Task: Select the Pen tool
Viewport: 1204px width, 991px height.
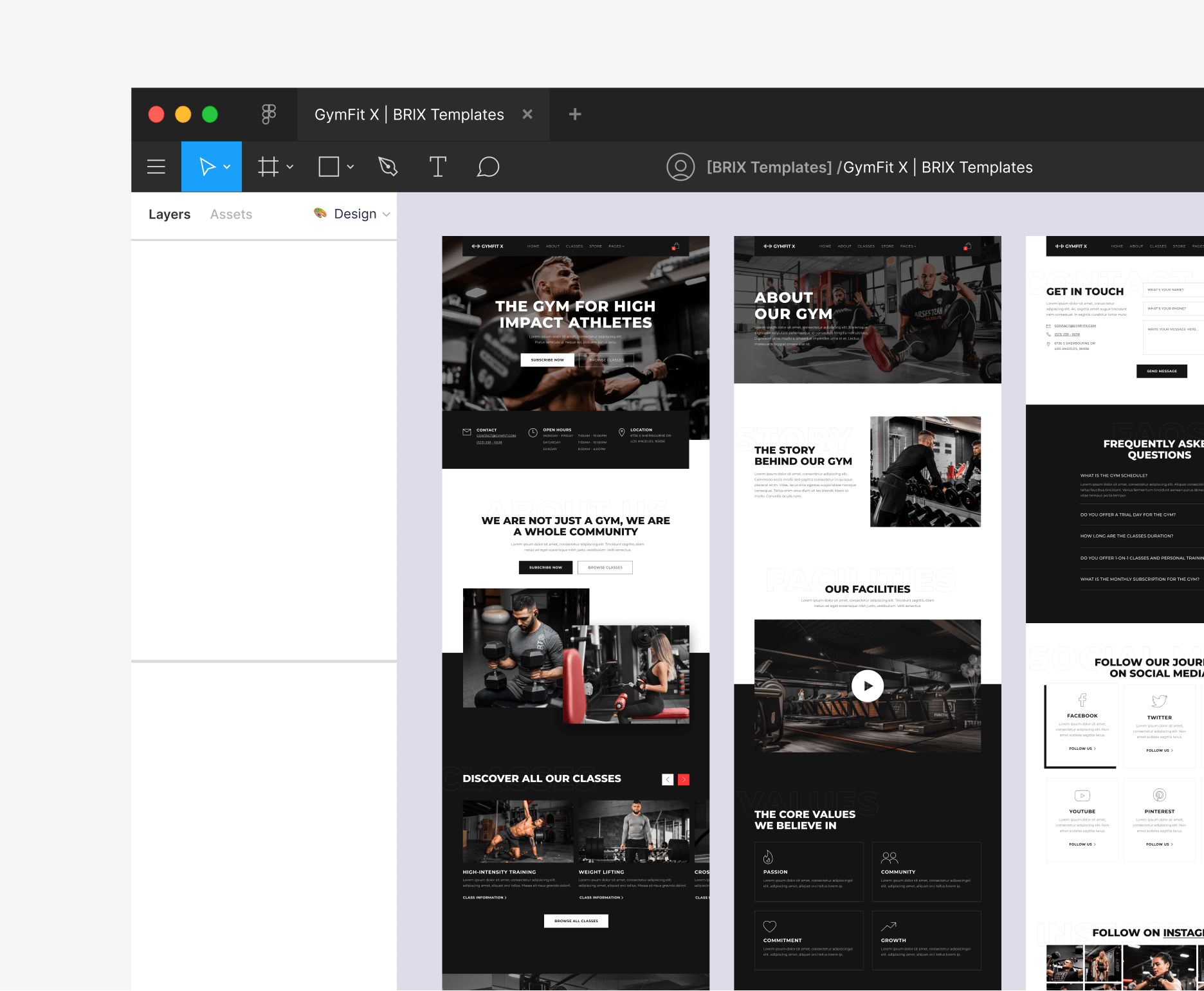Action: [x=388, y=167]
